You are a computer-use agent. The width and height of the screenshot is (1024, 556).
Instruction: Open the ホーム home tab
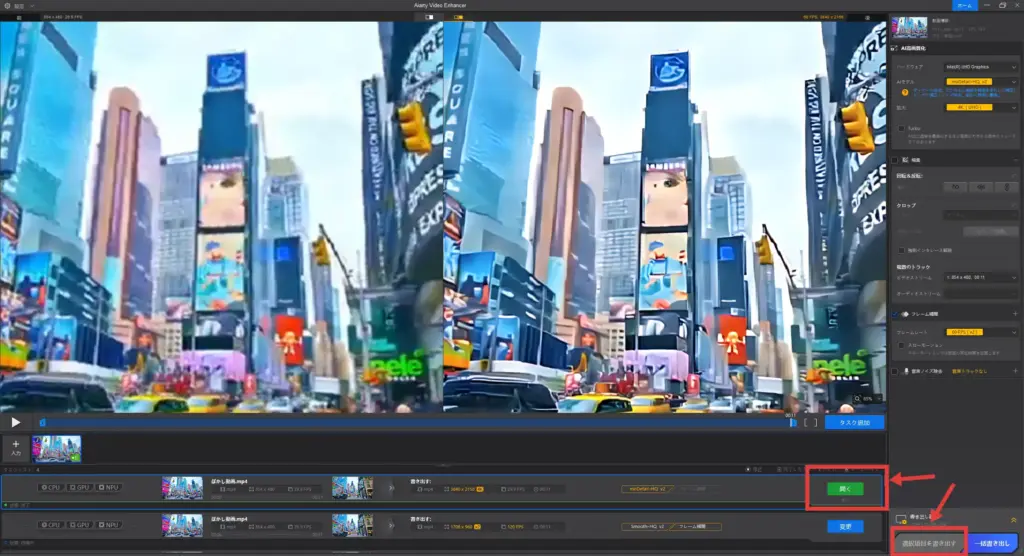[x=965, y=5]
